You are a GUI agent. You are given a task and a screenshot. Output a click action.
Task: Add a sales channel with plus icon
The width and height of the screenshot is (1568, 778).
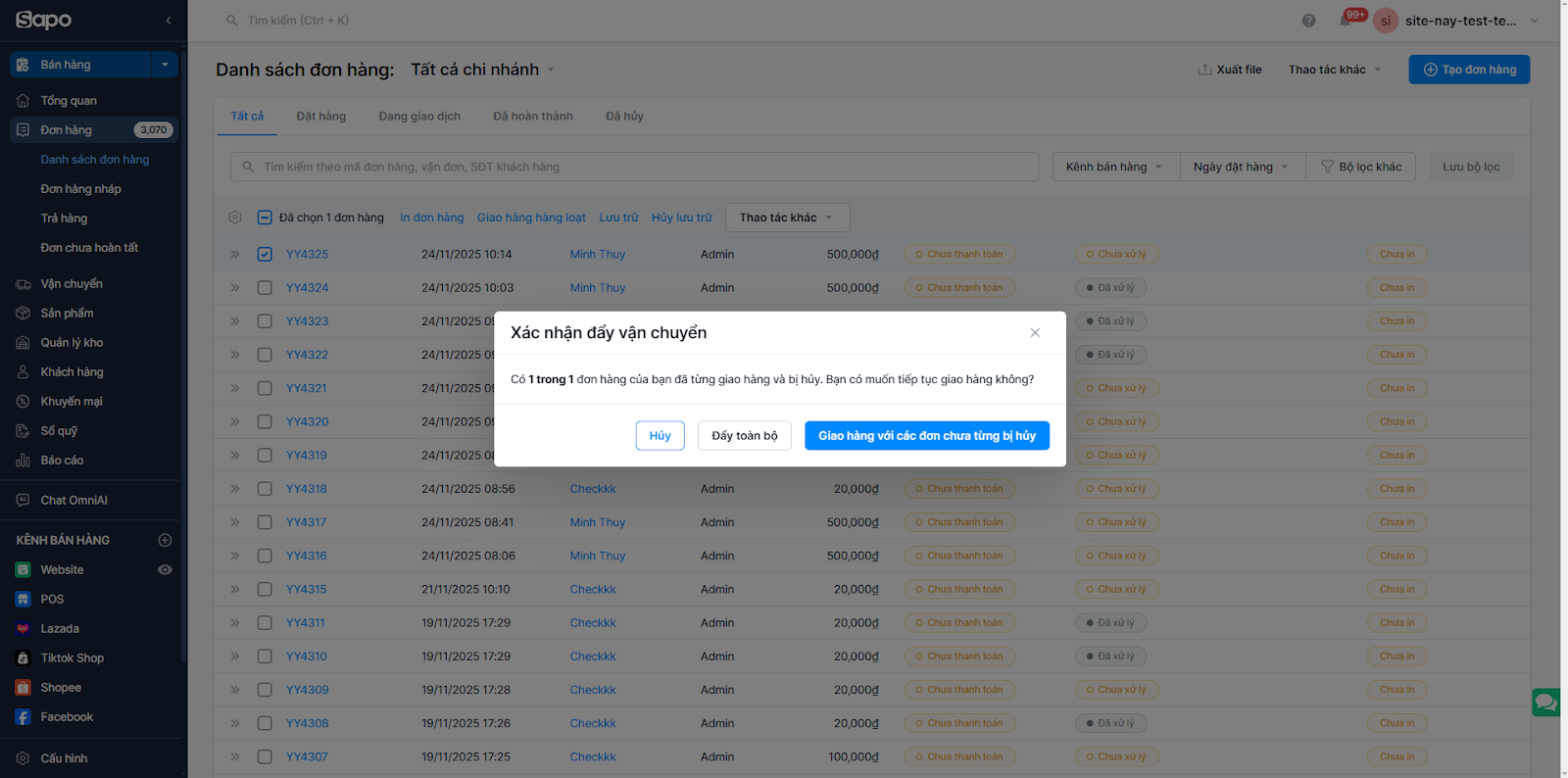tap(165, 540)
